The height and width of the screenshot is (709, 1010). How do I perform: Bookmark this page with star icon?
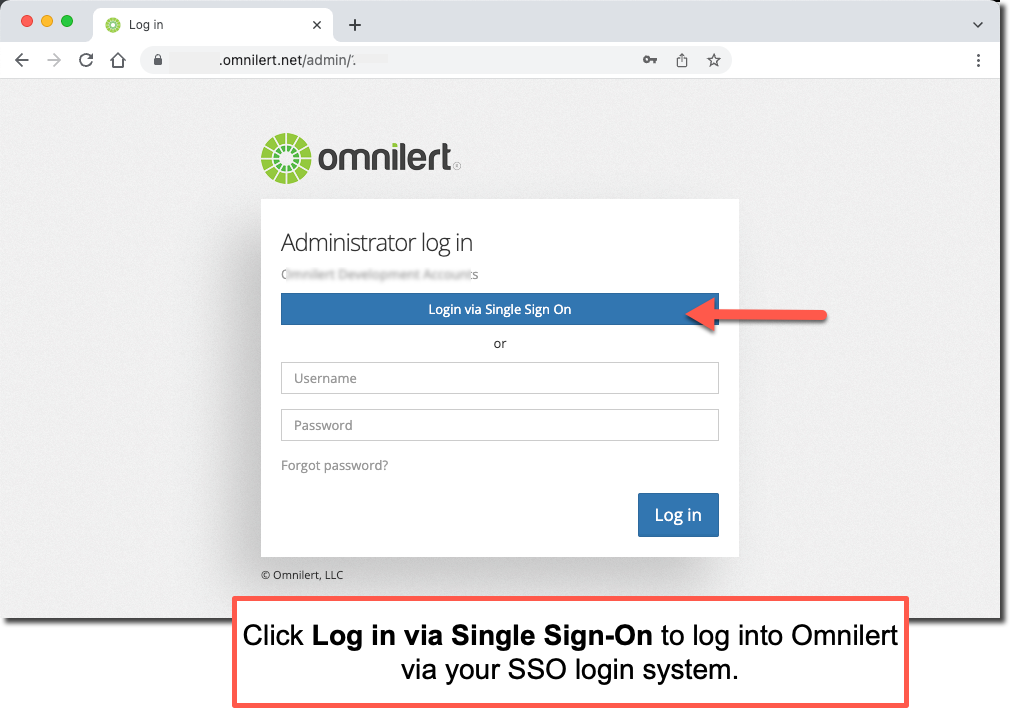(714, 61)
